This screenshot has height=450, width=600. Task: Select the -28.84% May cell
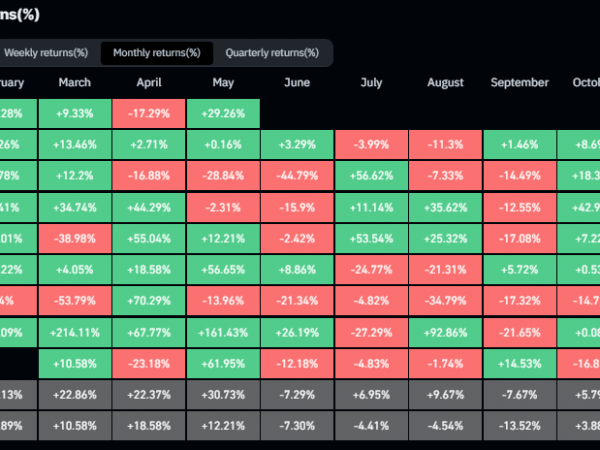pyautogui.click(x=223, y=176)
